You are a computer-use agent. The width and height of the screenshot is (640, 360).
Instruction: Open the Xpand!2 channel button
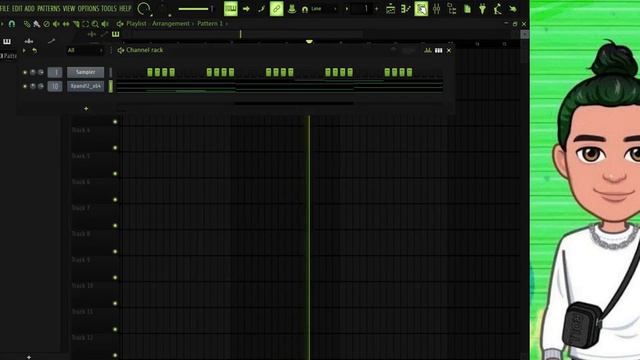tap(85, 86)
